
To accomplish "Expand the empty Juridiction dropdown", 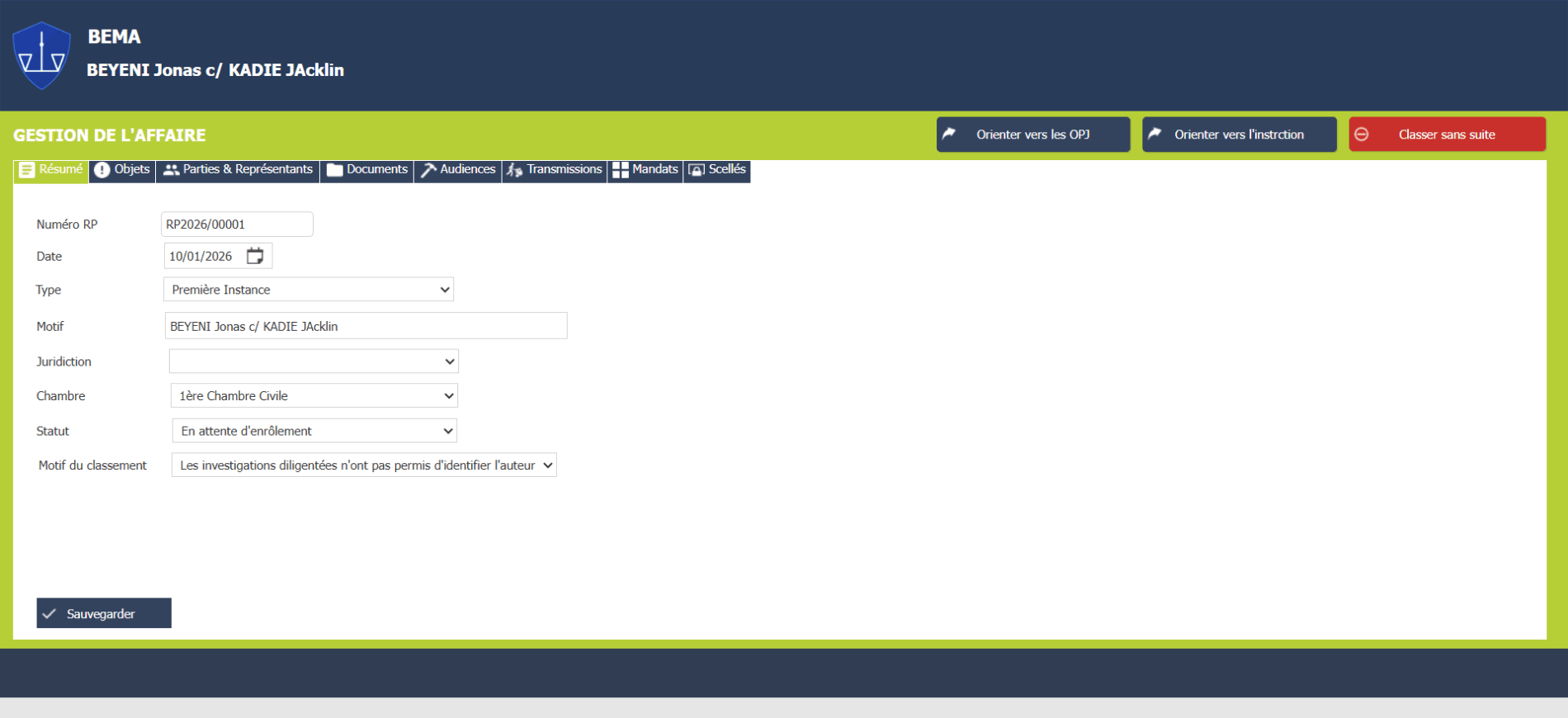I will coord(314,361).
